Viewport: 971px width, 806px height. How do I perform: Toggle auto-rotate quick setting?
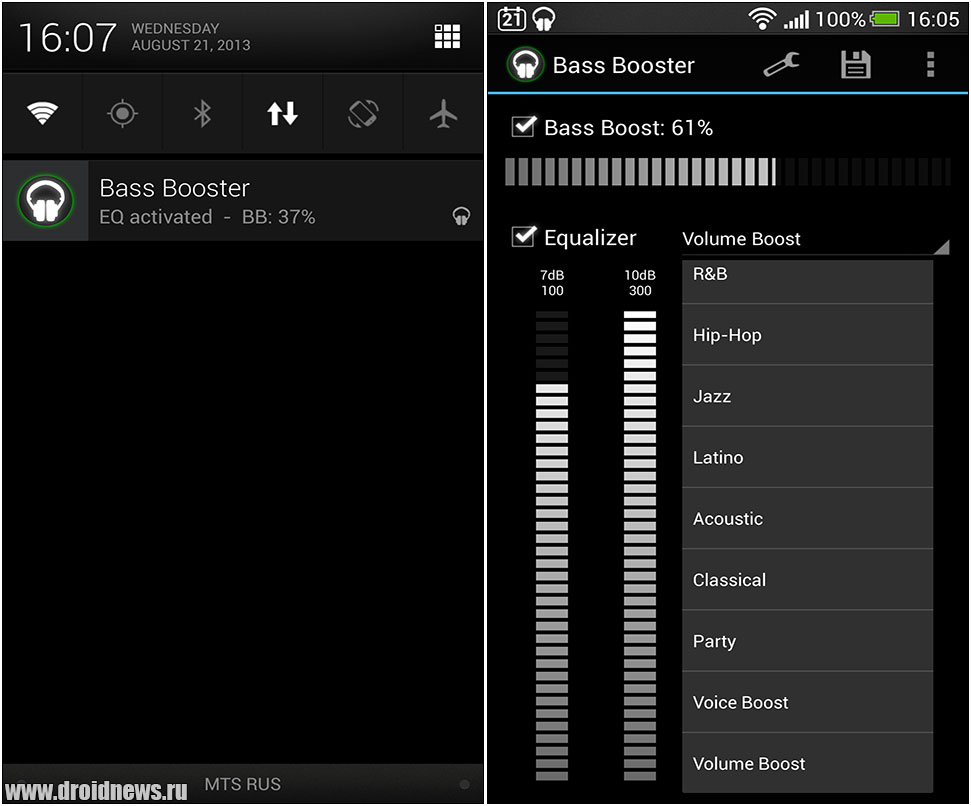tap(363, 113)
